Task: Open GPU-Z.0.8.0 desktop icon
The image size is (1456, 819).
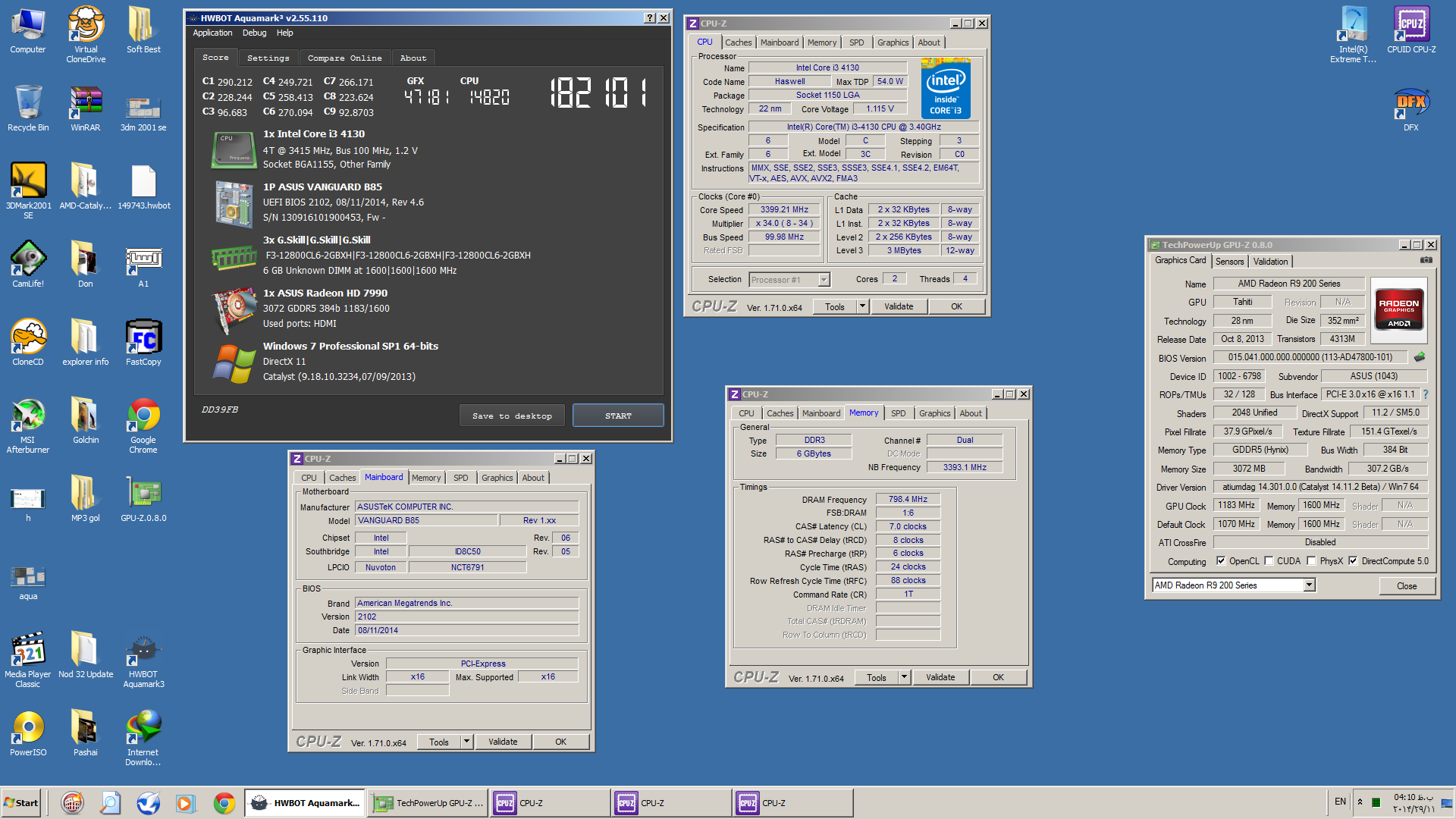Action: (x=143, y=499)
